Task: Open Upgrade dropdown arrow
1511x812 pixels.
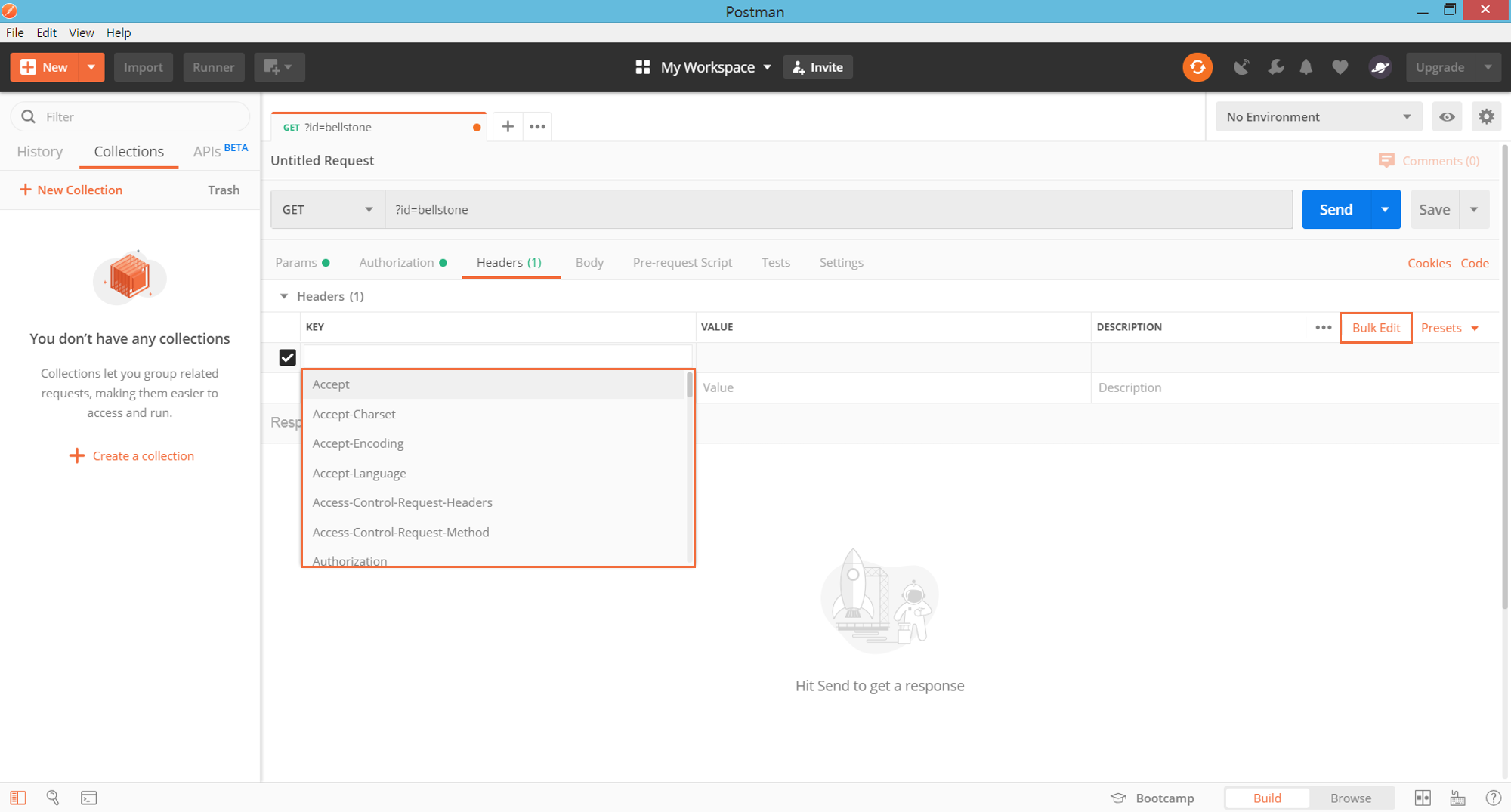Action: pyautogui.click(x=1488, y=67)
